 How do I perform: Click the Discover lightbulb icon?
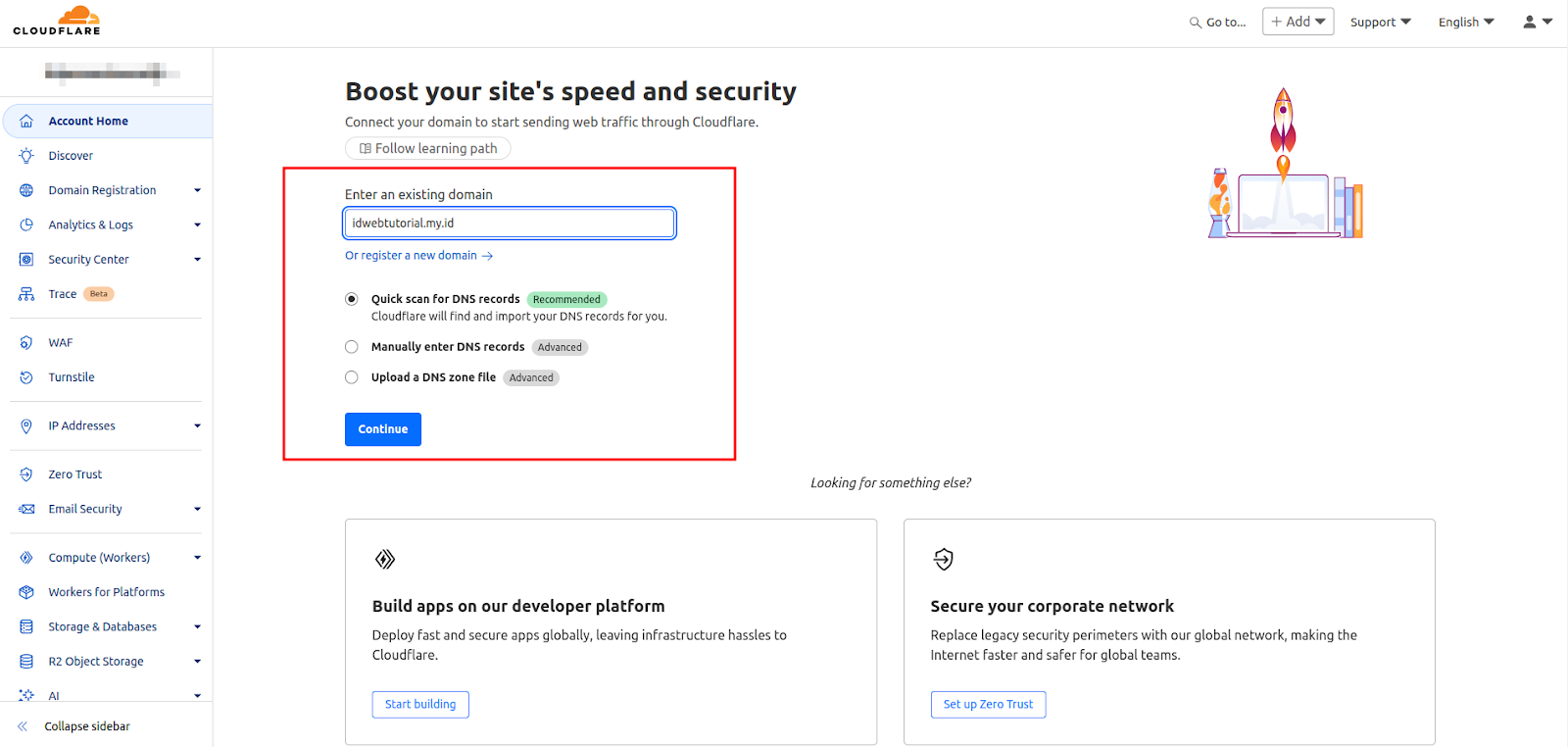[x=26, y=156]
